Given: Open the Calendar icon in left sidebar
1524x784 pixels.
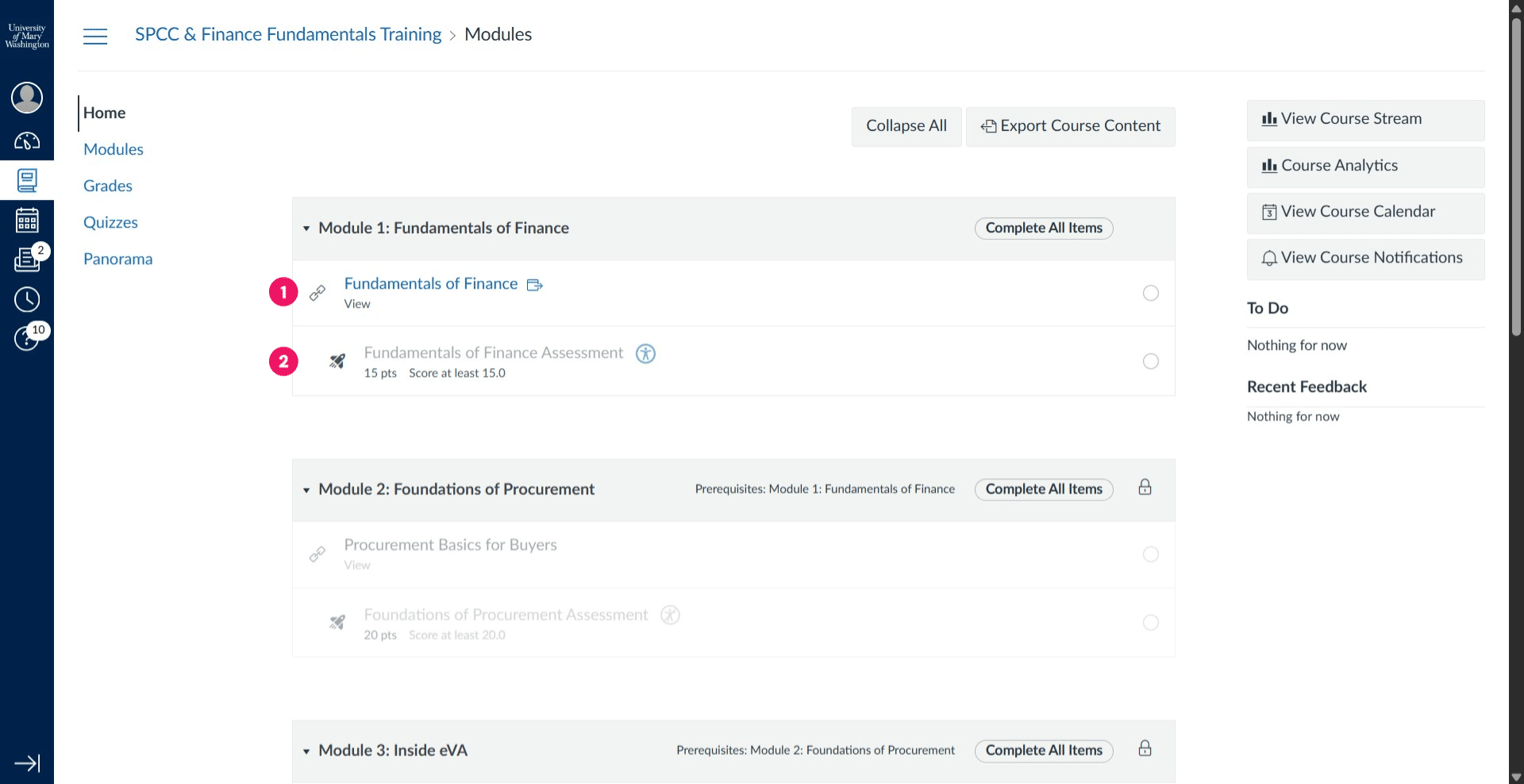Looking at the screenshot, I should pos(27,220).
